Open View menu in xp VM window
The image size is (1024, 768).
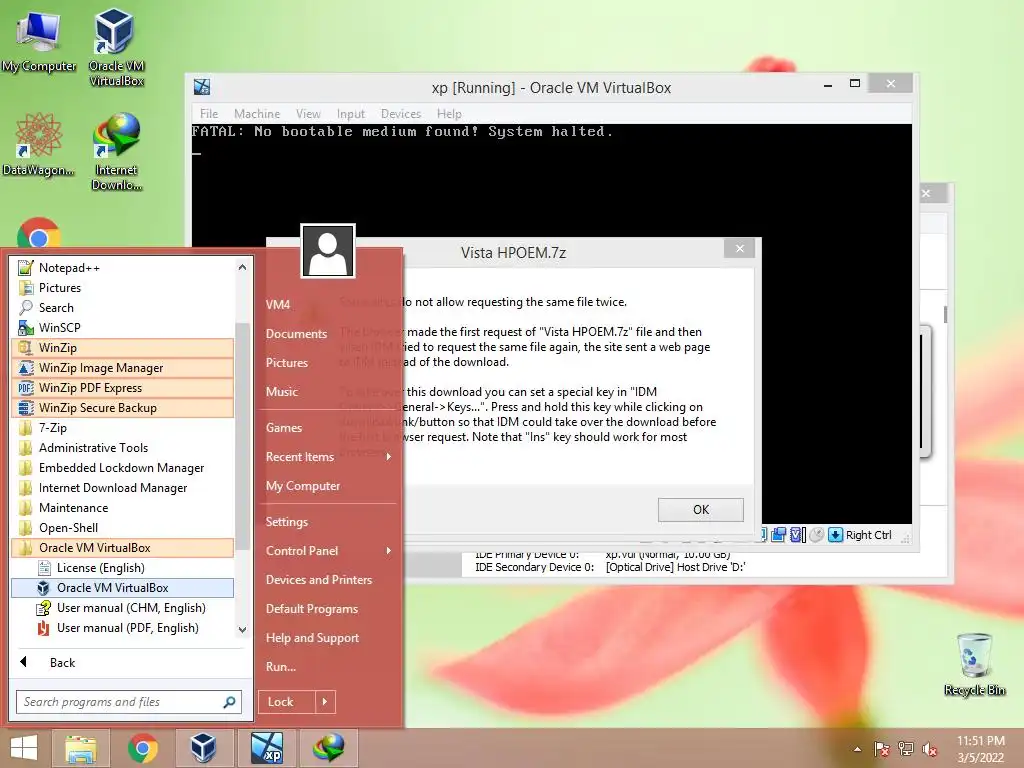pyautogui.click(x=308, y=114)
